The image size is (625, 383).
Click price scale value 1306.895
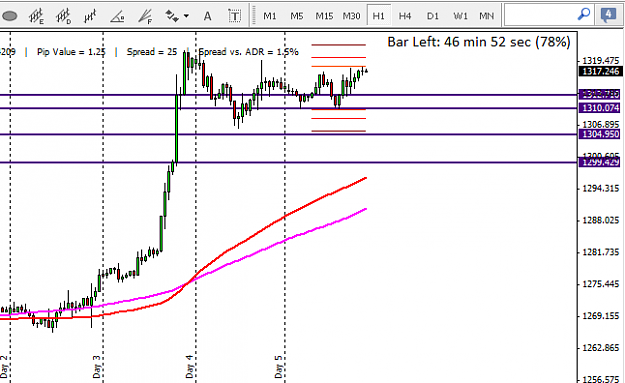pyautogui.click(x=601, y=125)
